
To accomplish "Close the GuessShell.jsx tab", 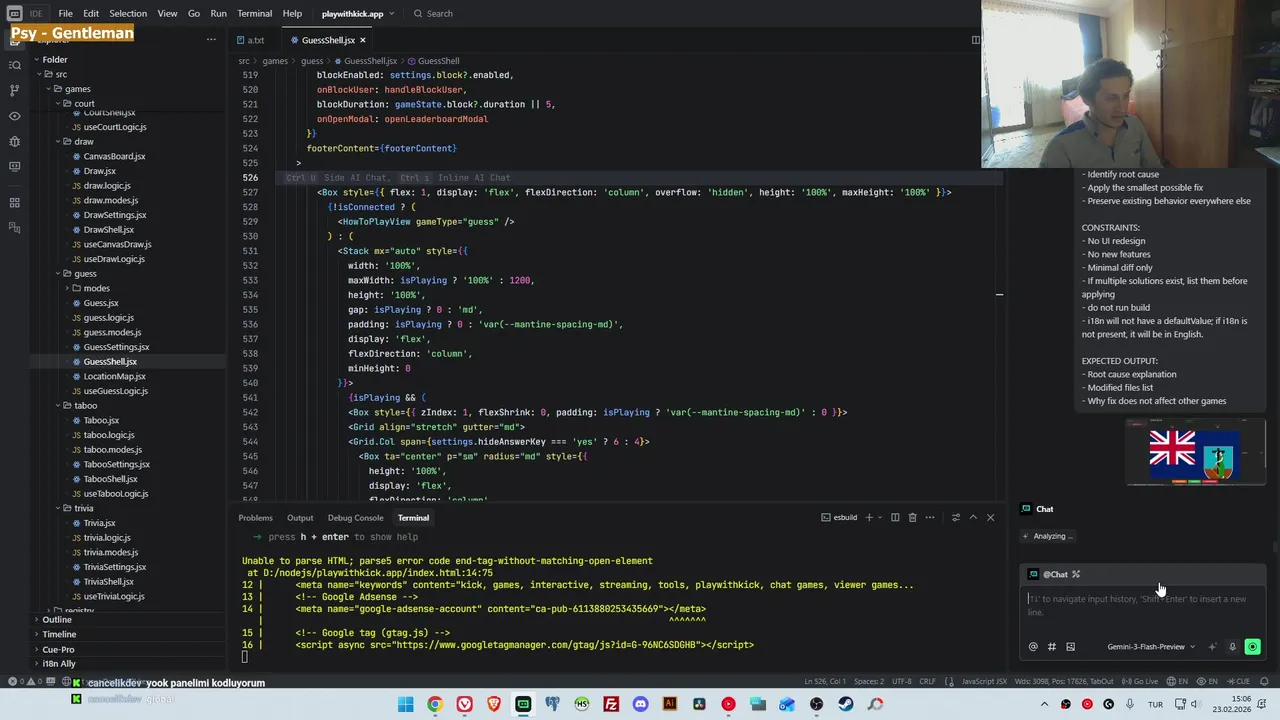I will click(x=362, y=40).
